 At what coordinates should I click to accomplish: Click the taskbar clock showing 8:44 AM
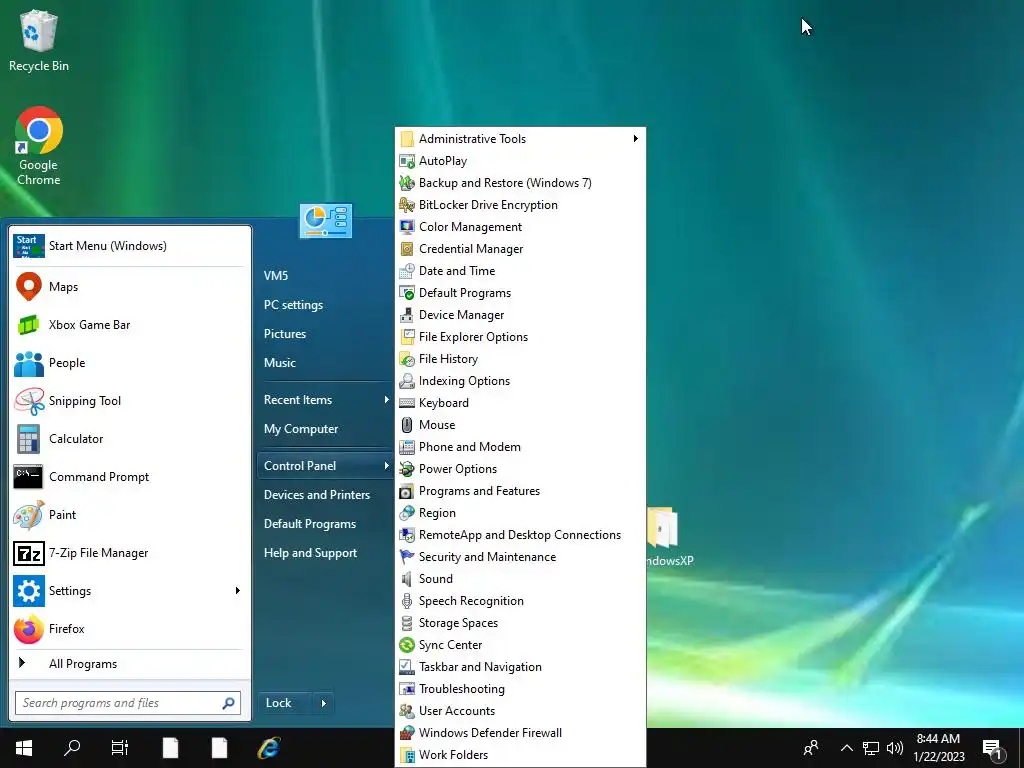pyautogui.click(x=938, y=748)
